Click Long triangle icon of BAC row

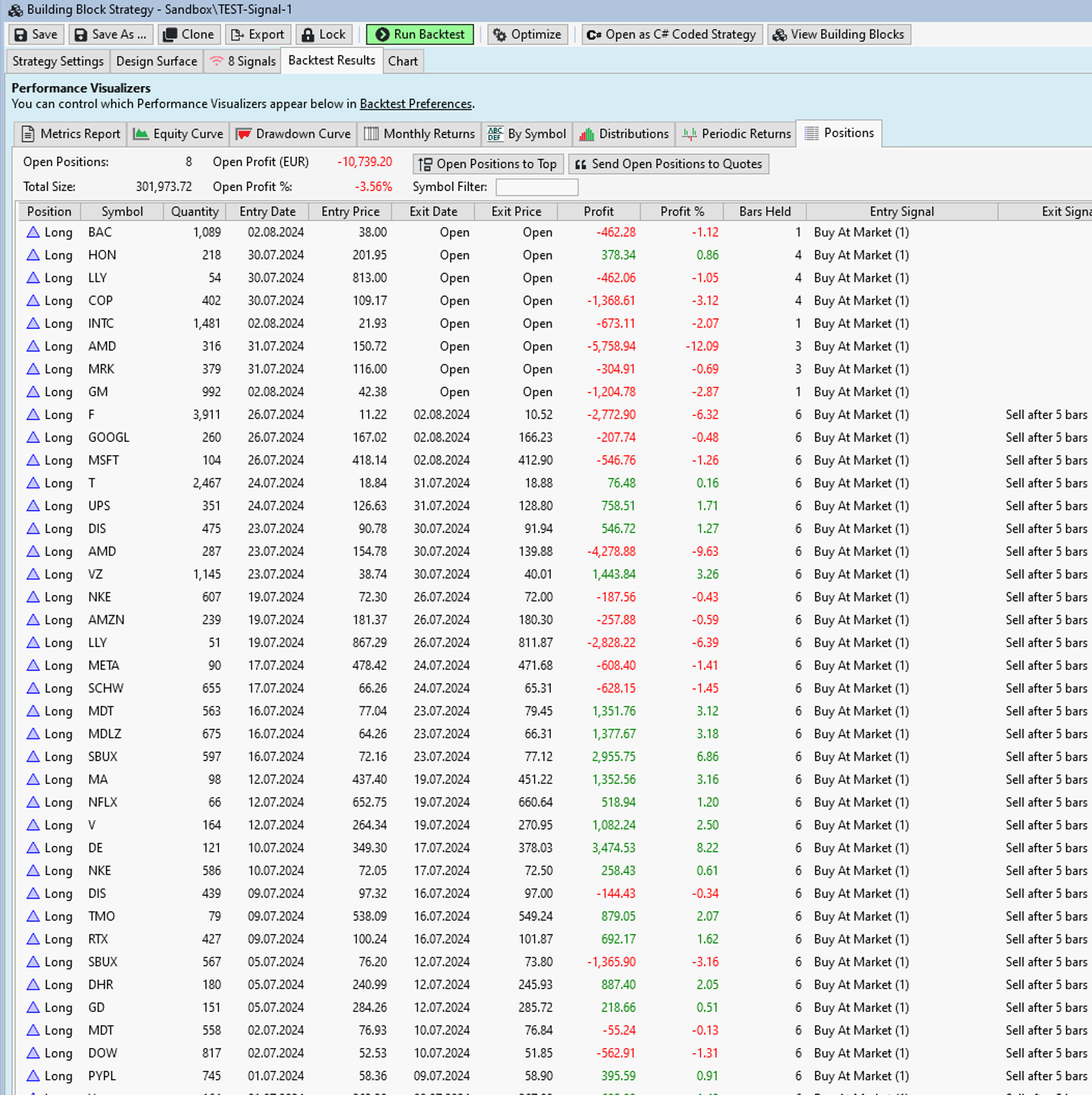33,232
